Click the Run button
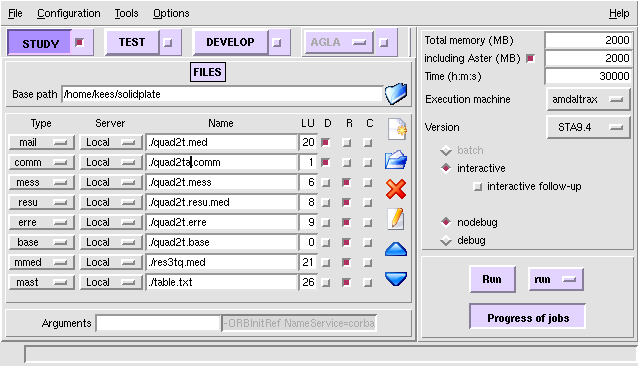Image resolution: width=638 pixels, height=366 pixels. tap(492, 279)
